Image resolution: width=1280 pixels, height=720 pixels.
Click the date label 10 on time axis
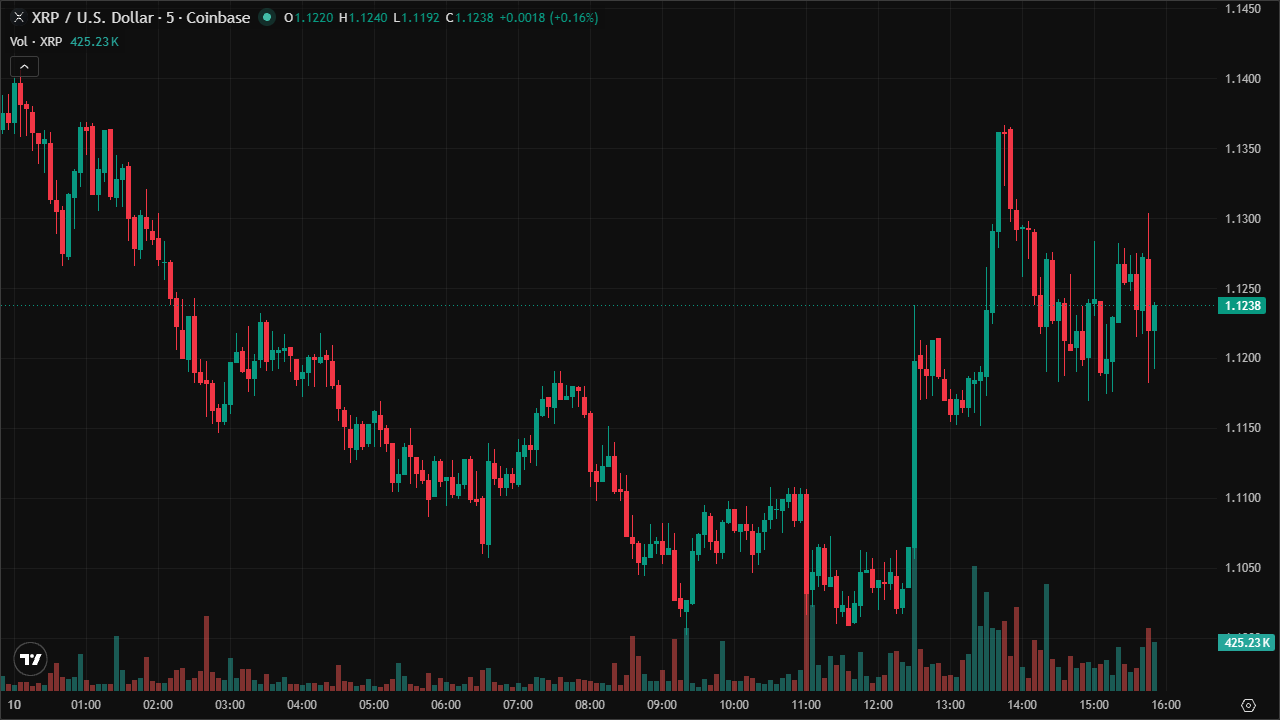pyautogui.click(x=14, y=705)
